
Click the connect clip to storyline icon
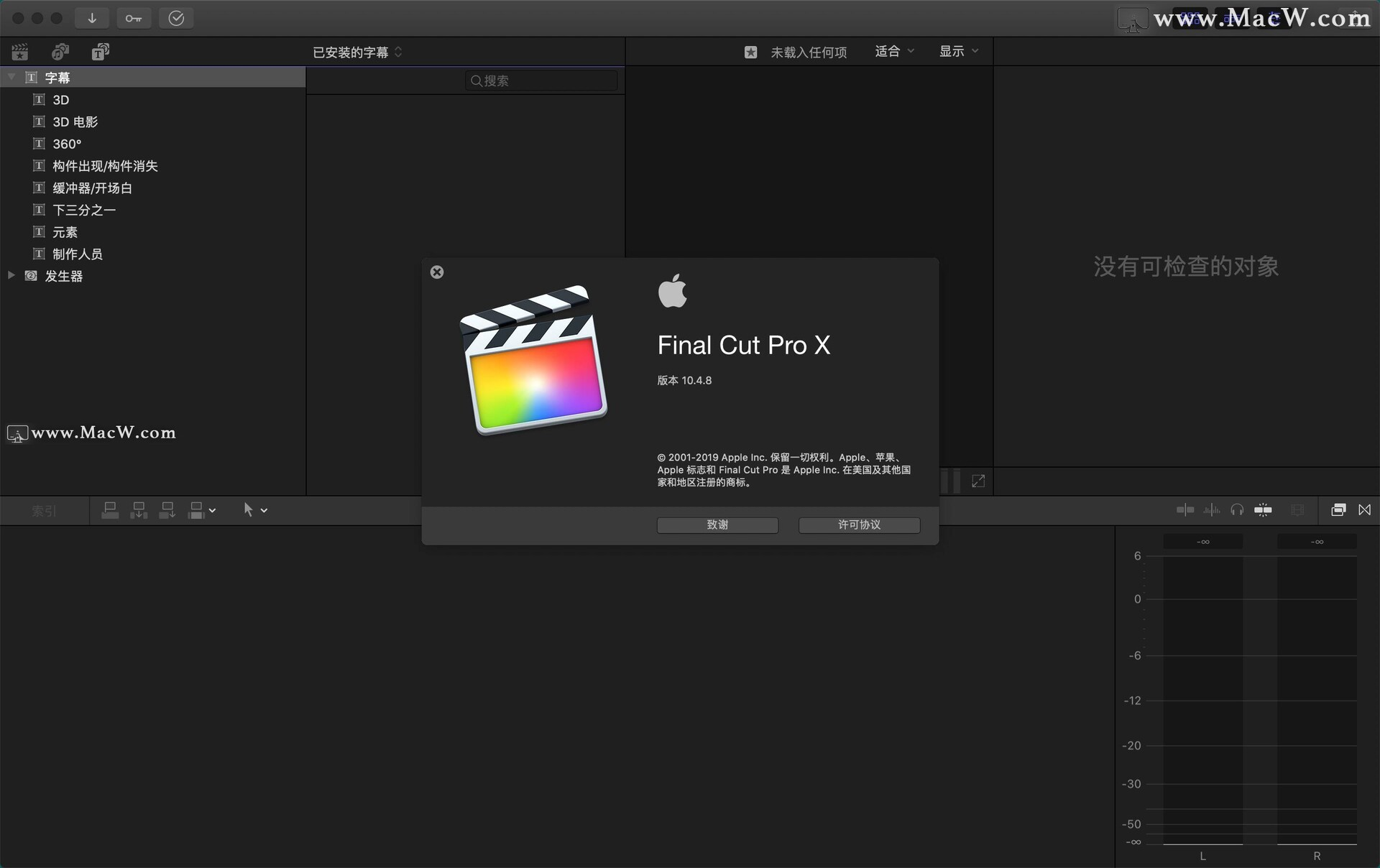pos(110,510)
